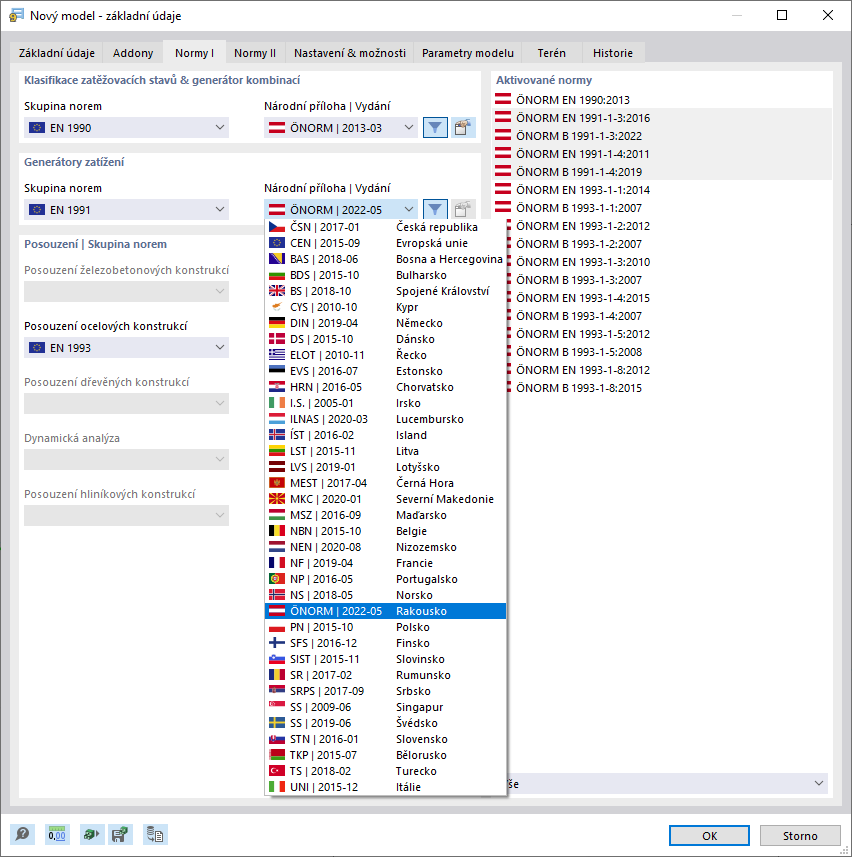Collapse the ÖNORM | 2022-05 annex dropdown
The image size is (852, 857).
340,209
